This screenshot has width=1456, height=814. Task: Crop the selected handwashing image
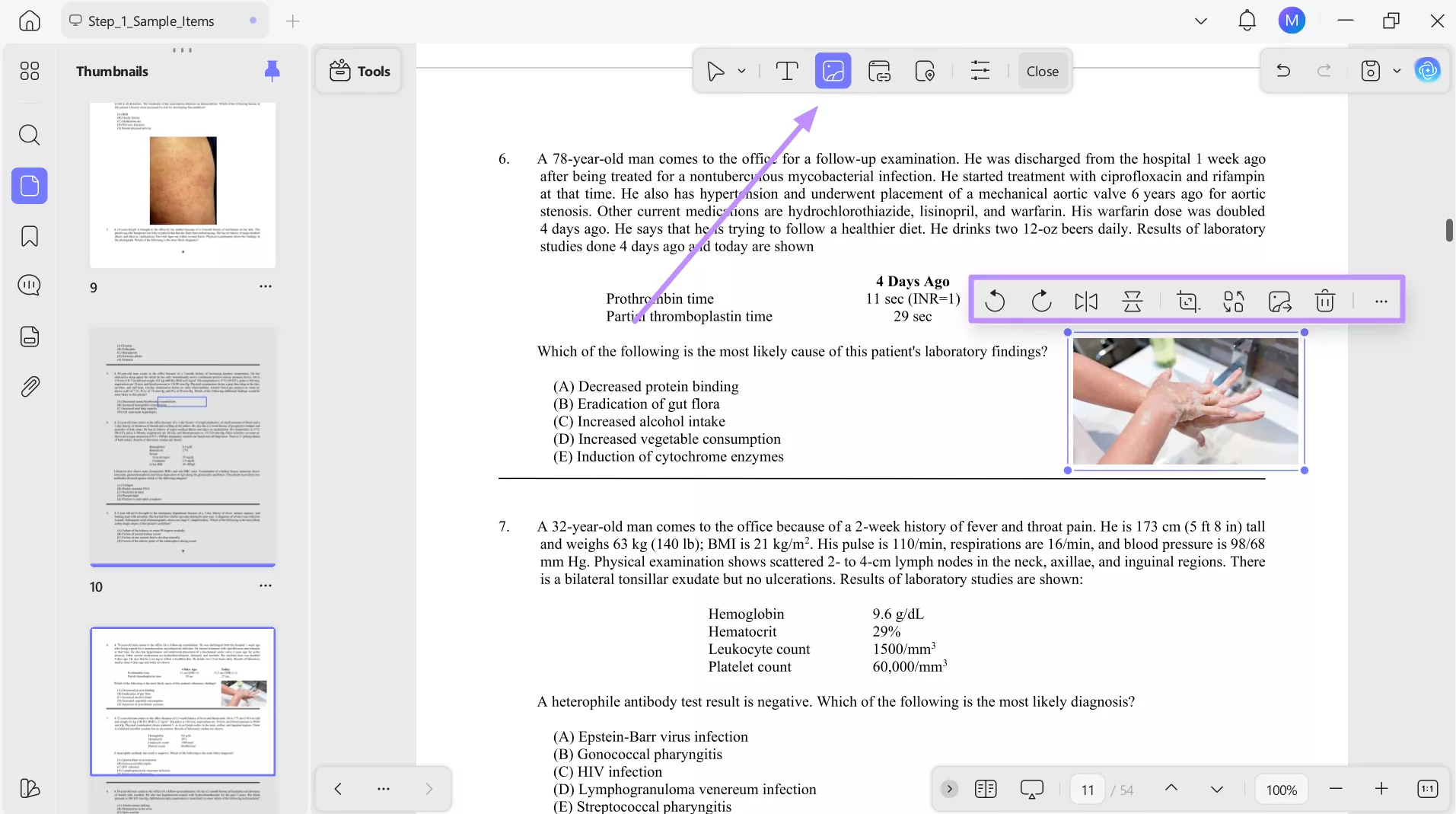click(1187, 301)
